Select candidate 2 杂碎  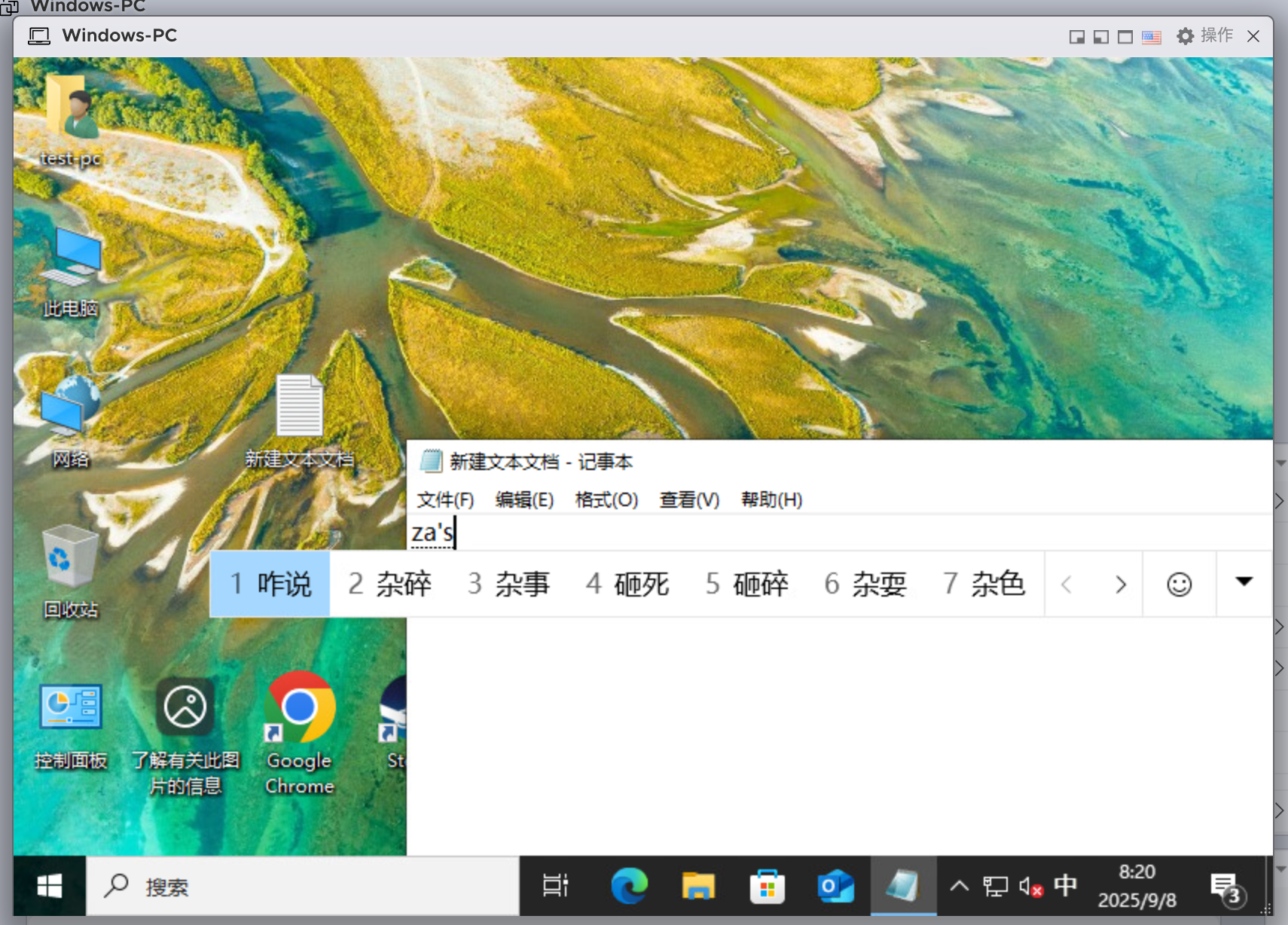(x=389, y=585)
